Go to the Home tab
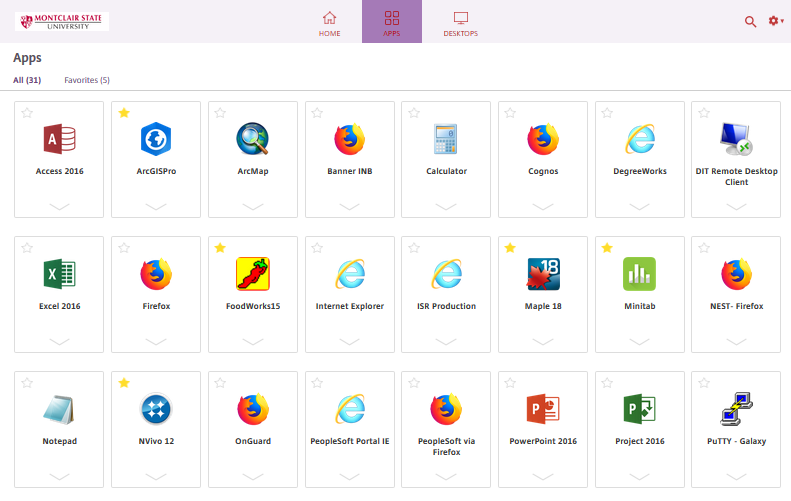 coord(329,23)
